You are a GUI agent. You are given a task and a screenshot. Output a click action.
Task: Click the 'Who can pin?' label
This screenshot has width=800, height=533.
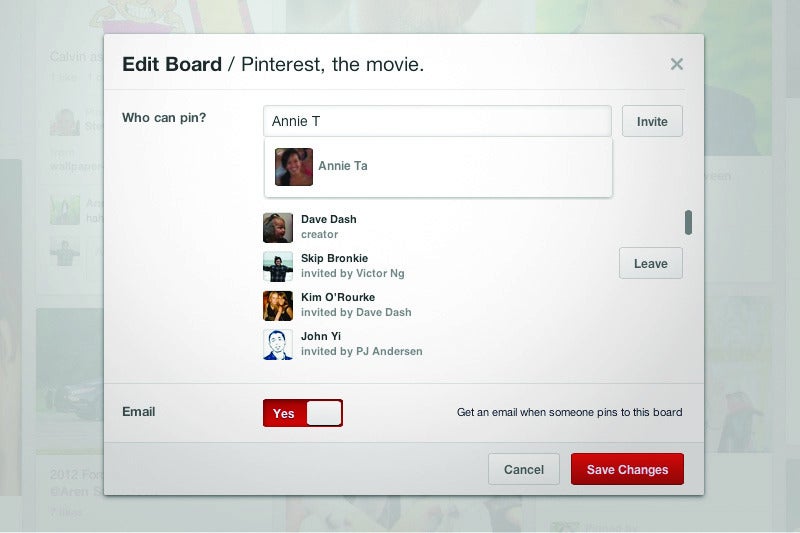coord(164,118)
